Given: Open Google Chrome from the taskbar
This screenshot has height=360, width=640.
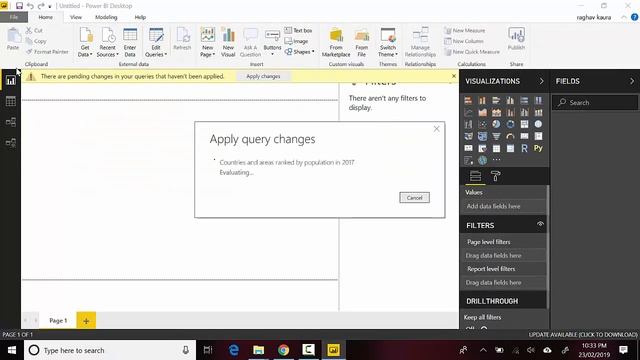Looking at the screenshot, I should pos(283,350).
